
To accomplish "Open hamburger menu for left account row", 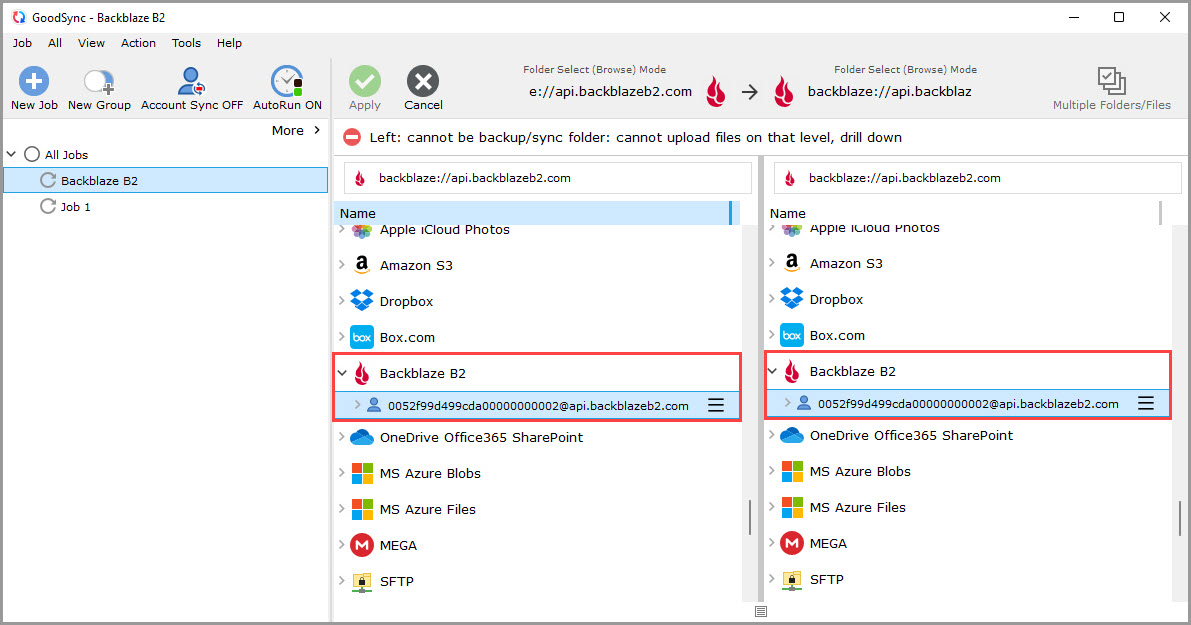I will pos(716,405).
